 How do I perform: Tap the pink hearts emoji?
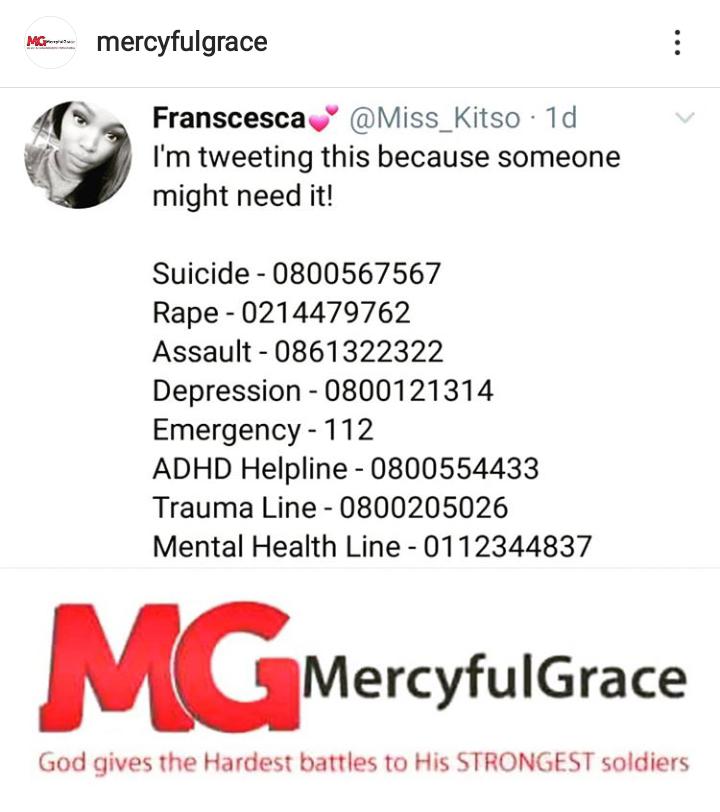pos(323,119)
